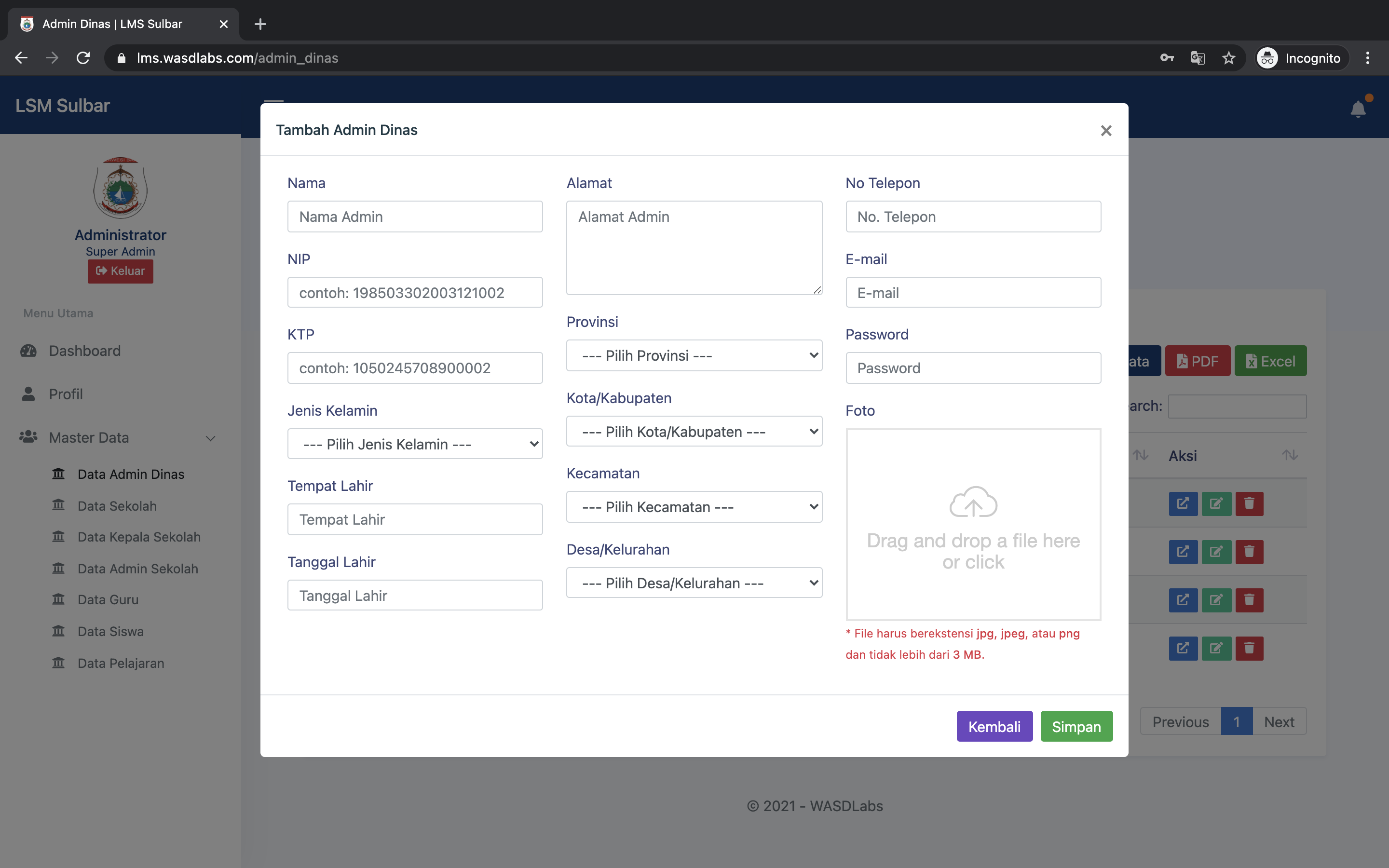The height and width of the screenshot is (868, 1389).
Task: Click green edit icon in first row
Action: pos(1216,503)
